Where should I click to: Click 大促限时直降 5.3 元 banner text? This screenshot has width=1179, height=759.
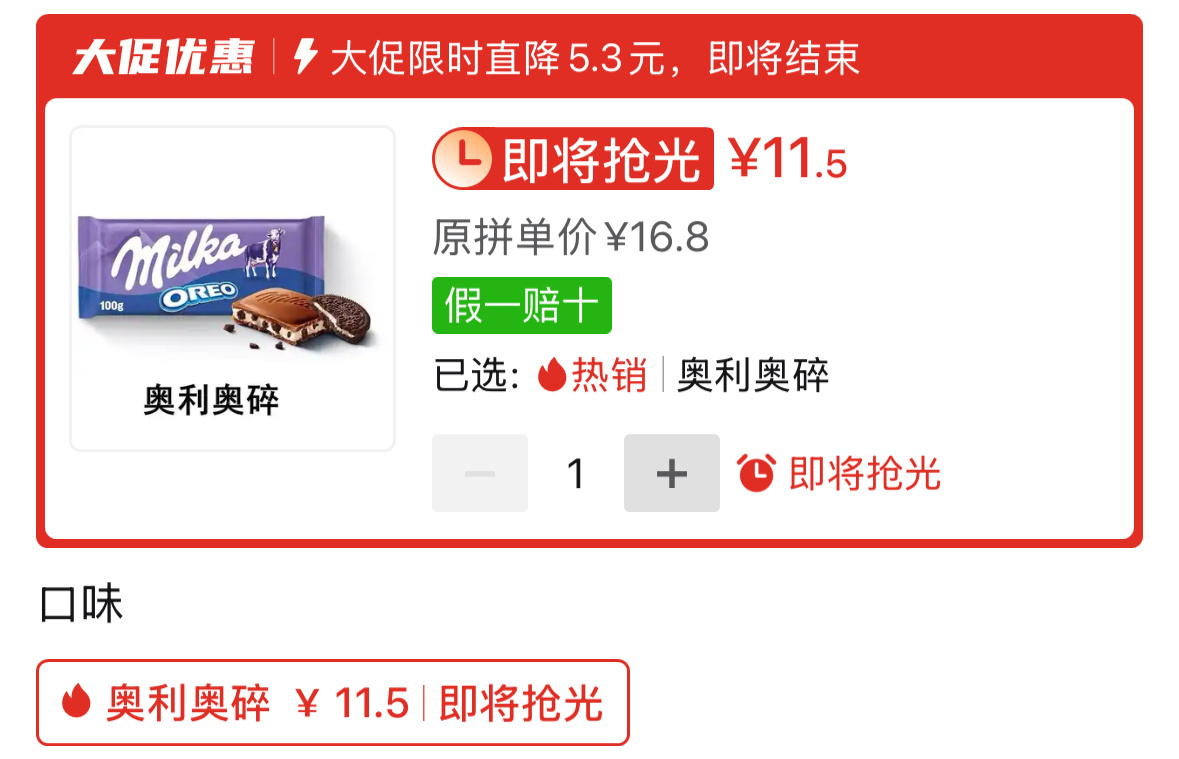[498, 58]
